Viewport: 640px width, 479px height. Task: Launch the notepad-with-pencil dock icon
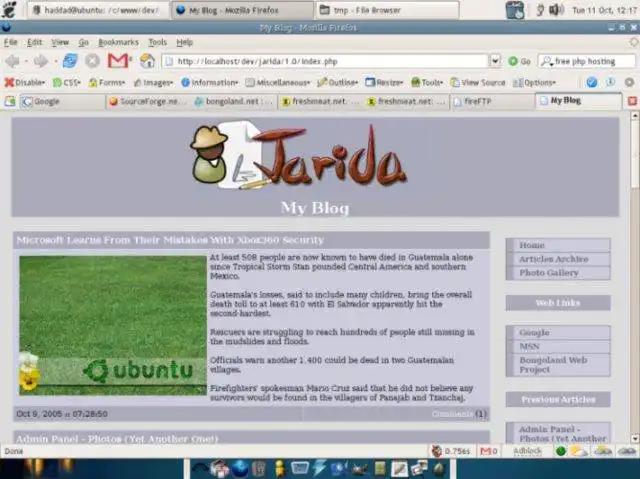coord(399,469)
